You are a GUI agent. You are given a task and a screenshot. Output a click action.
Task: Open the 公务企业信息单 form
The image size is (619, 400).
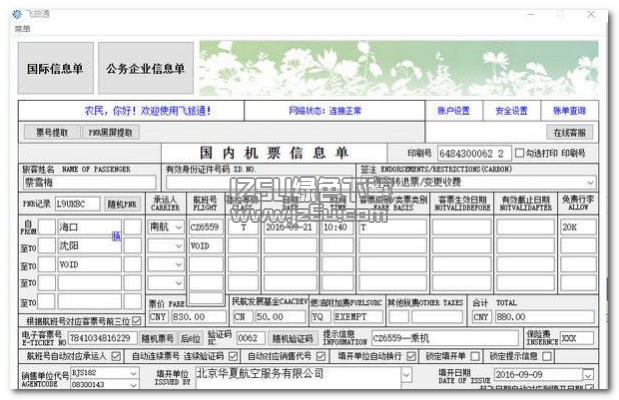coord(146,68)
